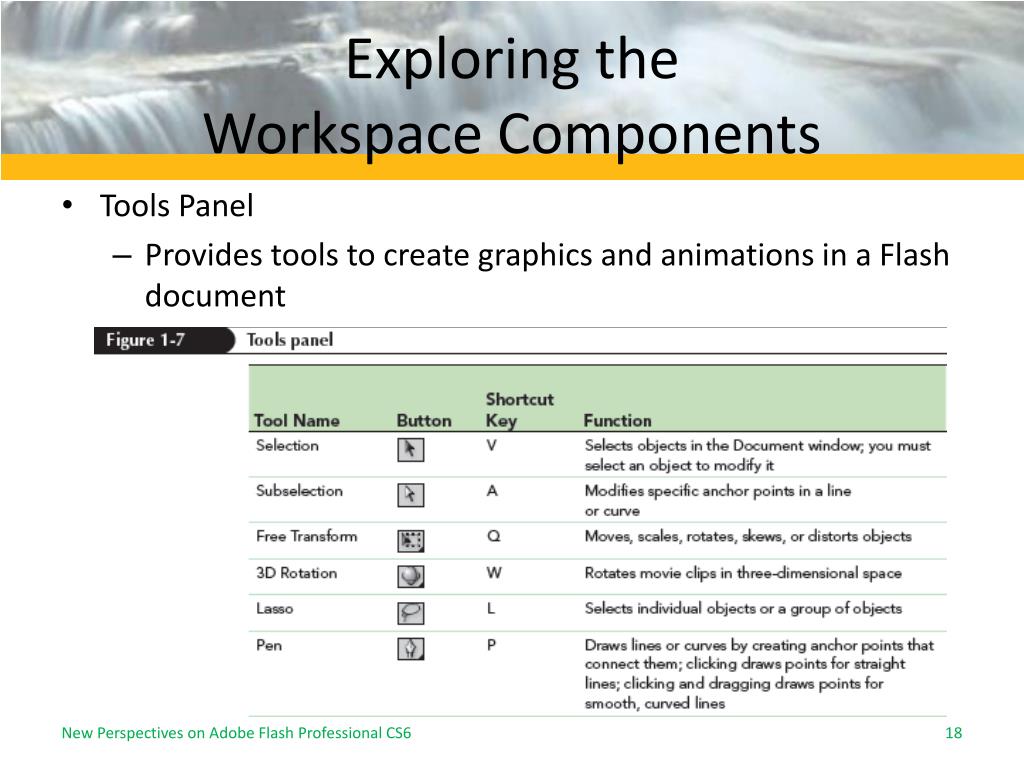Screen dimensions: 1024x768
Task: Click the 'Pen' tool name cell
Action: click(269, 645)
